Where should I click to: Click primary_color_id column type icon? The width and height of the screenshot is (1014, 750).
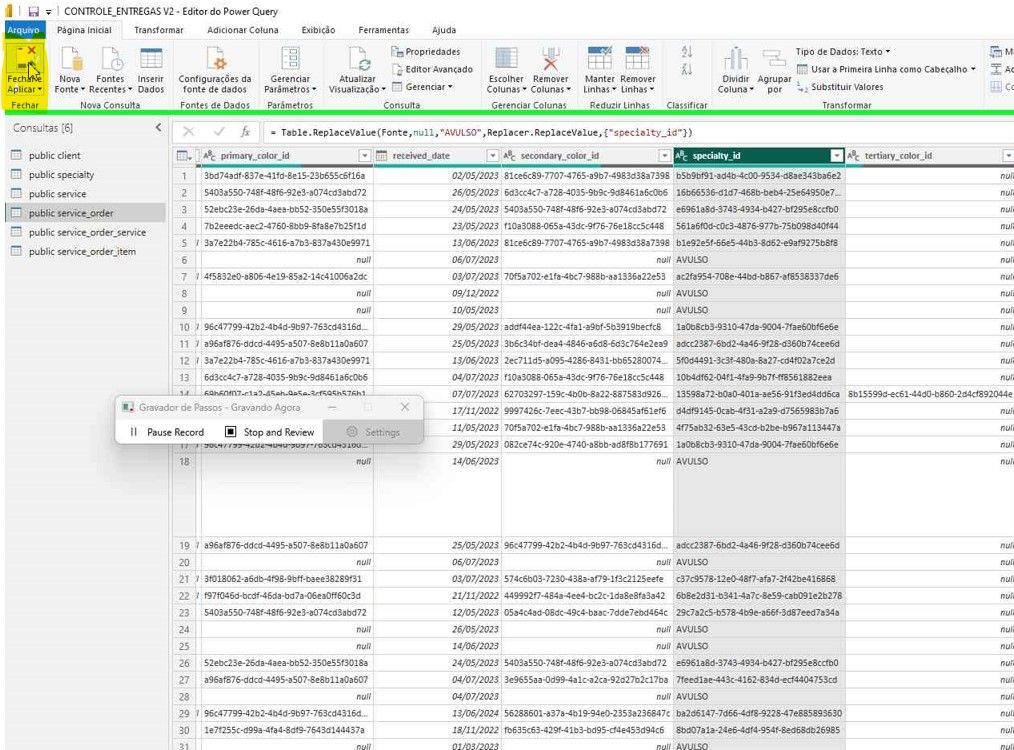[210, 156]
